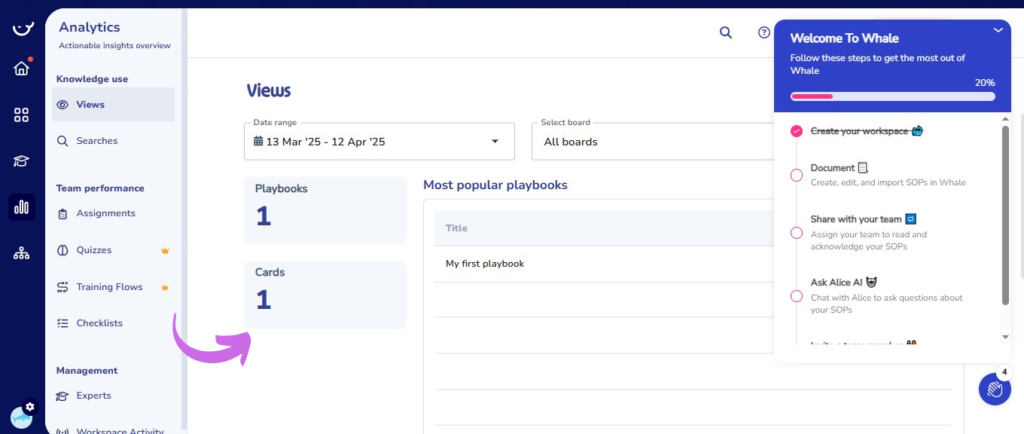Click the 20% onboarding progress bar
The image size is (1024, 434).
pos(893,97)
